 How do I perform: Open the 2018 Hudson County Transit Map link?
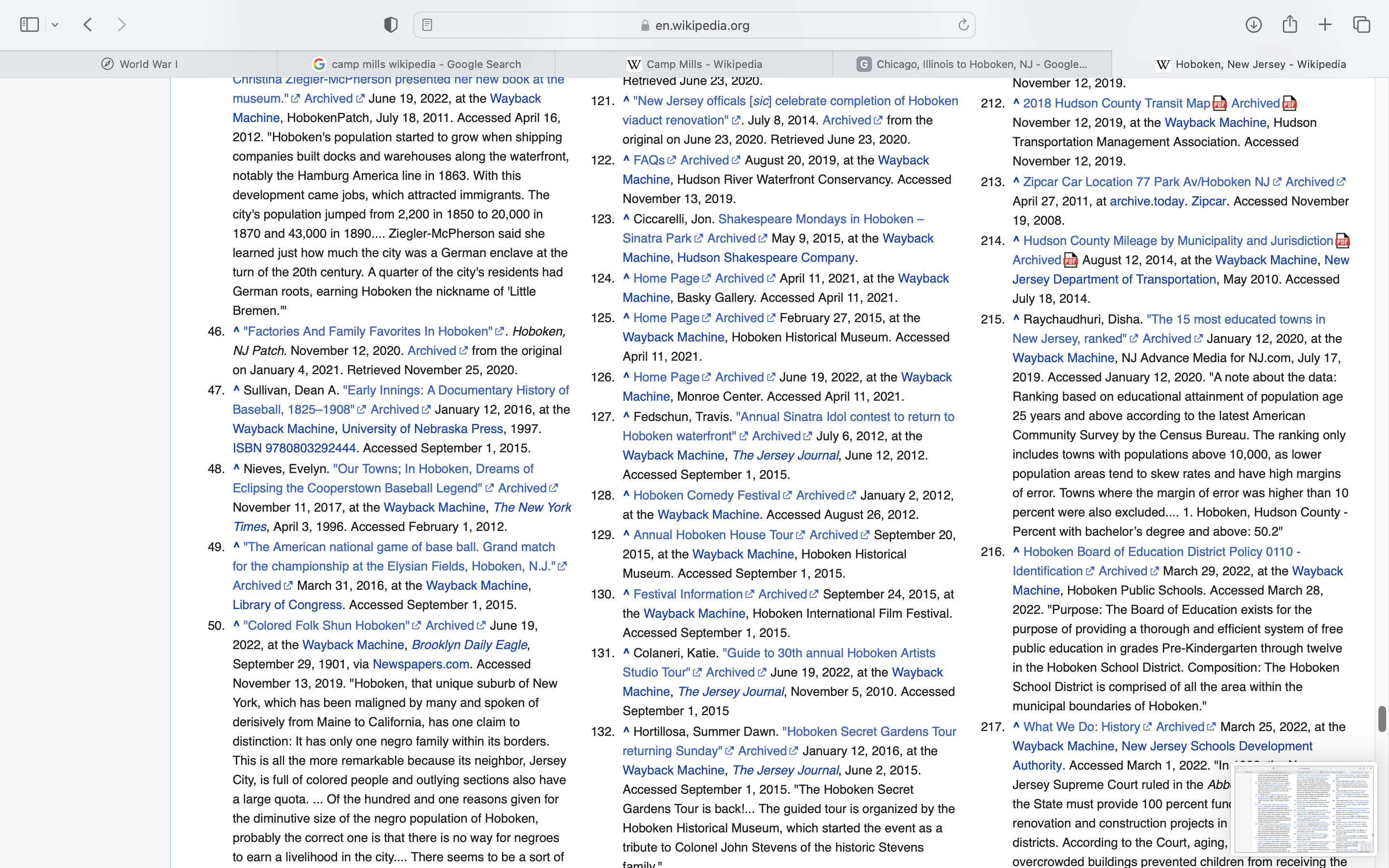1117,104
